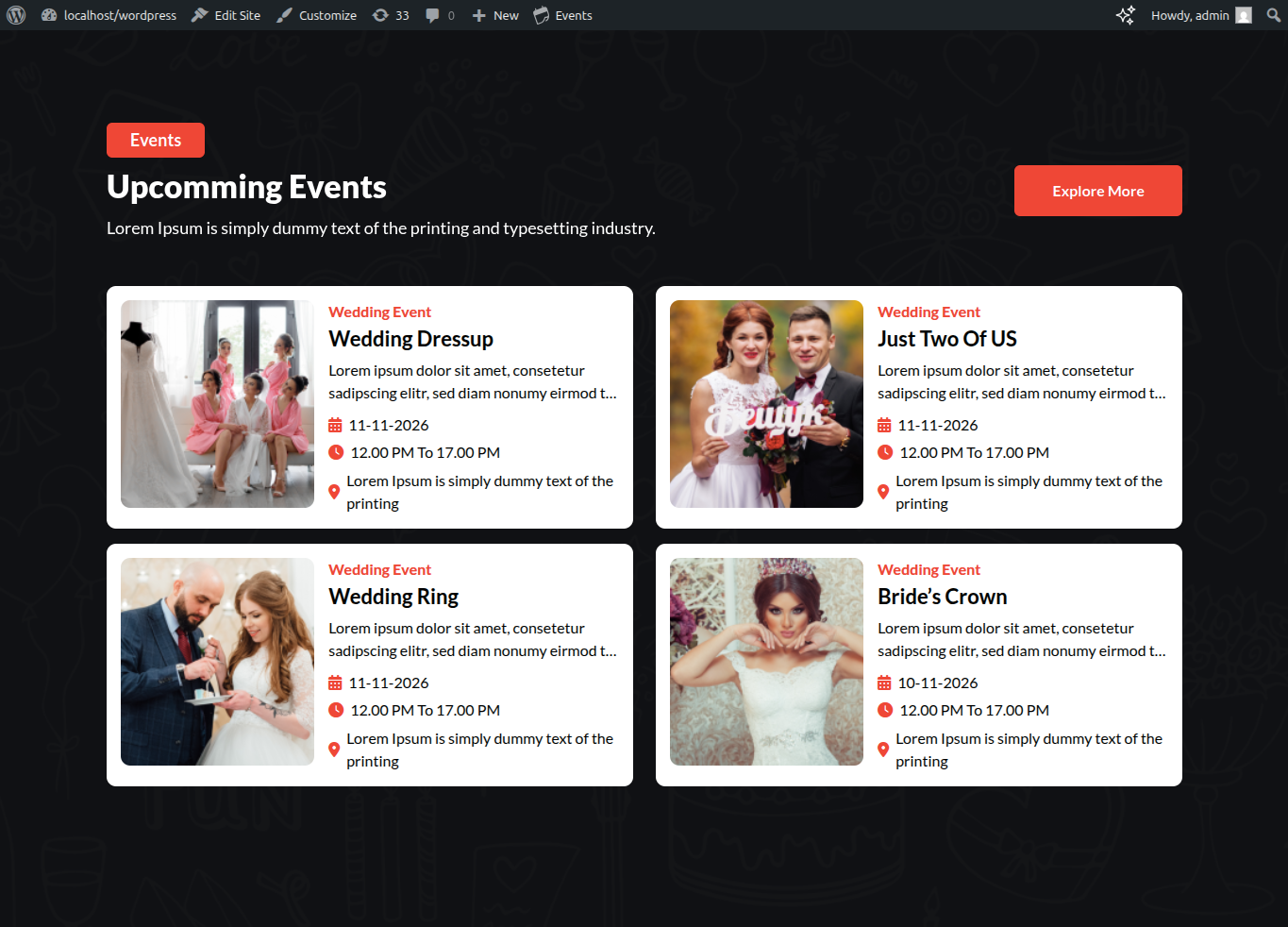The width and height of the screenshot is (1288, 927).
Task: Open the Wedding Dressup card image
Action: 217,404
